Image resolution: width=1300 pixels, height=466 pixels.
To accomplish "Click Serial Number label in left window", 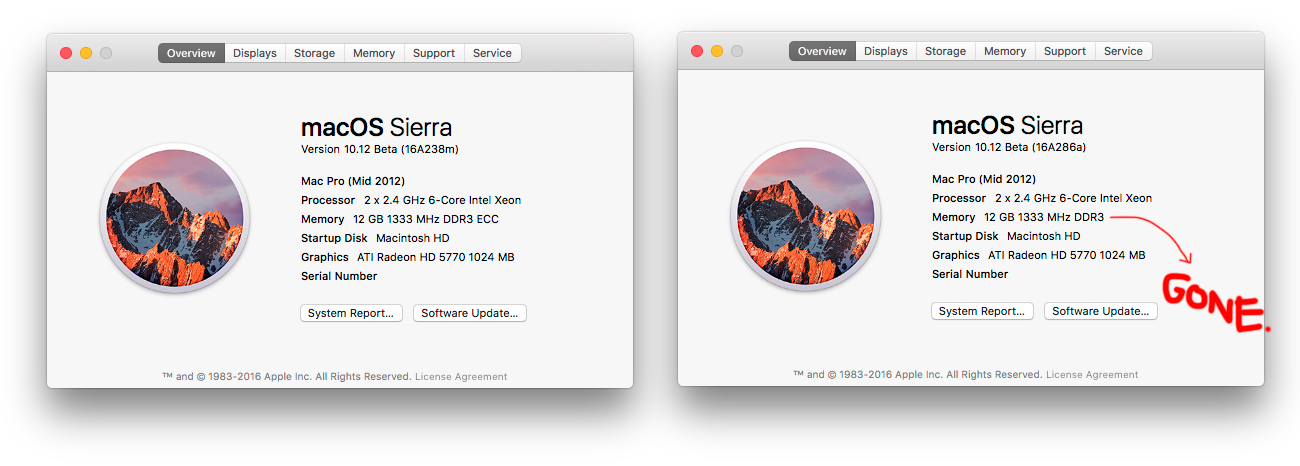I will point(339,276).
